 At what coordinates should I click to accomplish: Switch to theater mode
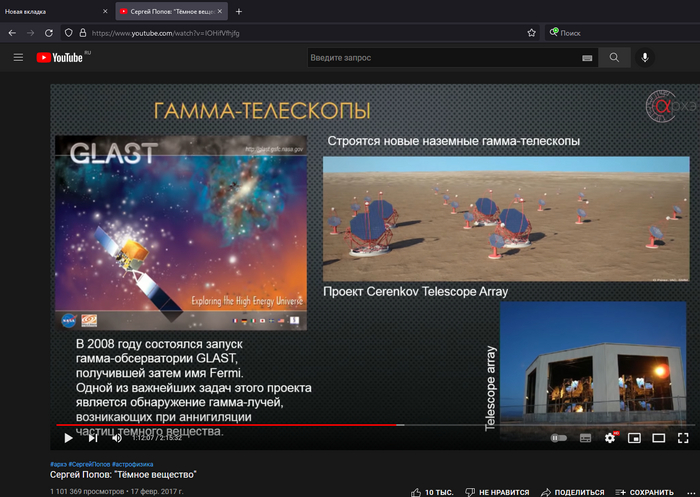pos(658,438)
